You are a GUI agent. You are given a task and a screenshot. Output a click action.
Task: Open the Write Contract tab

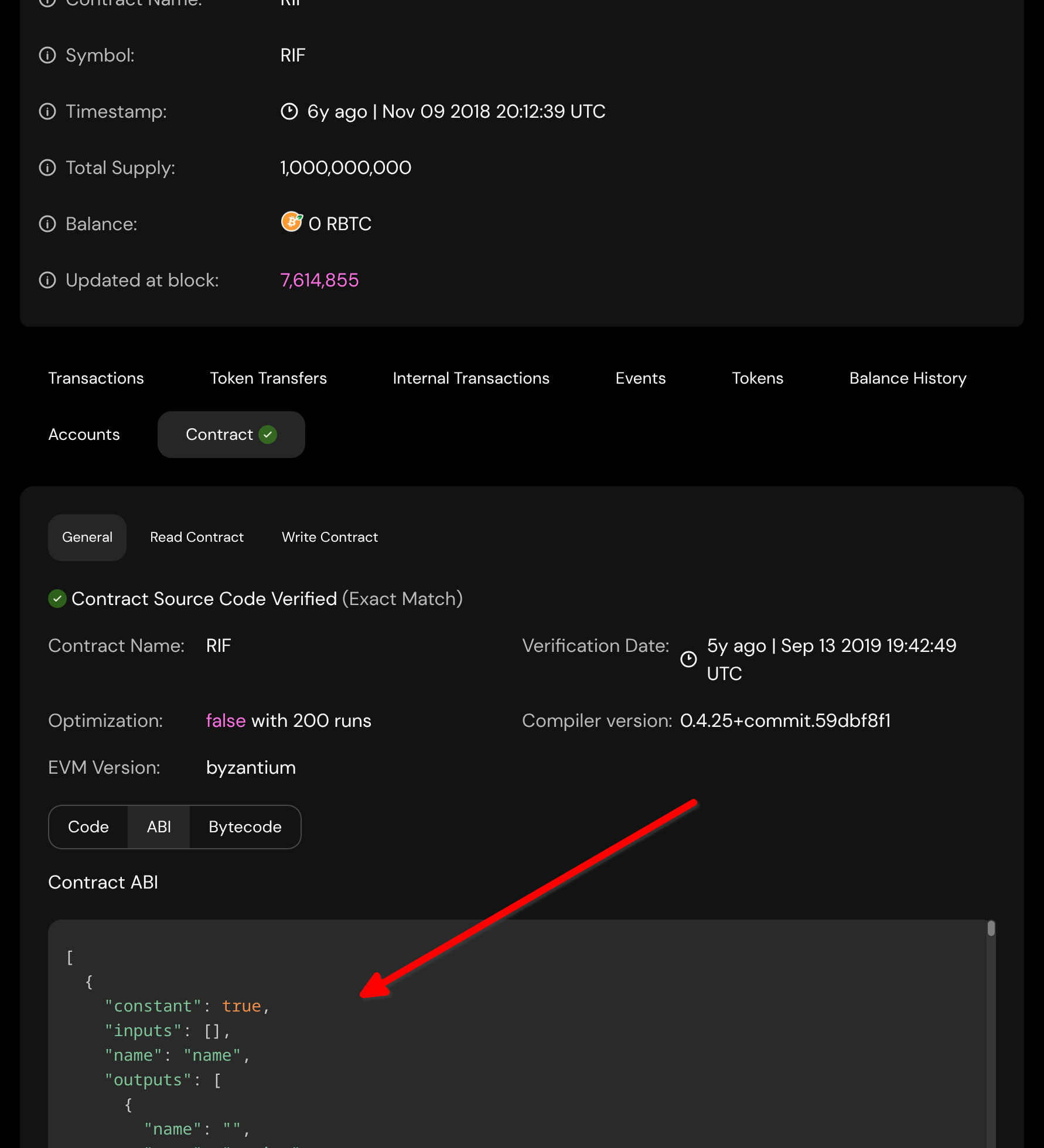tap(330, 537)
